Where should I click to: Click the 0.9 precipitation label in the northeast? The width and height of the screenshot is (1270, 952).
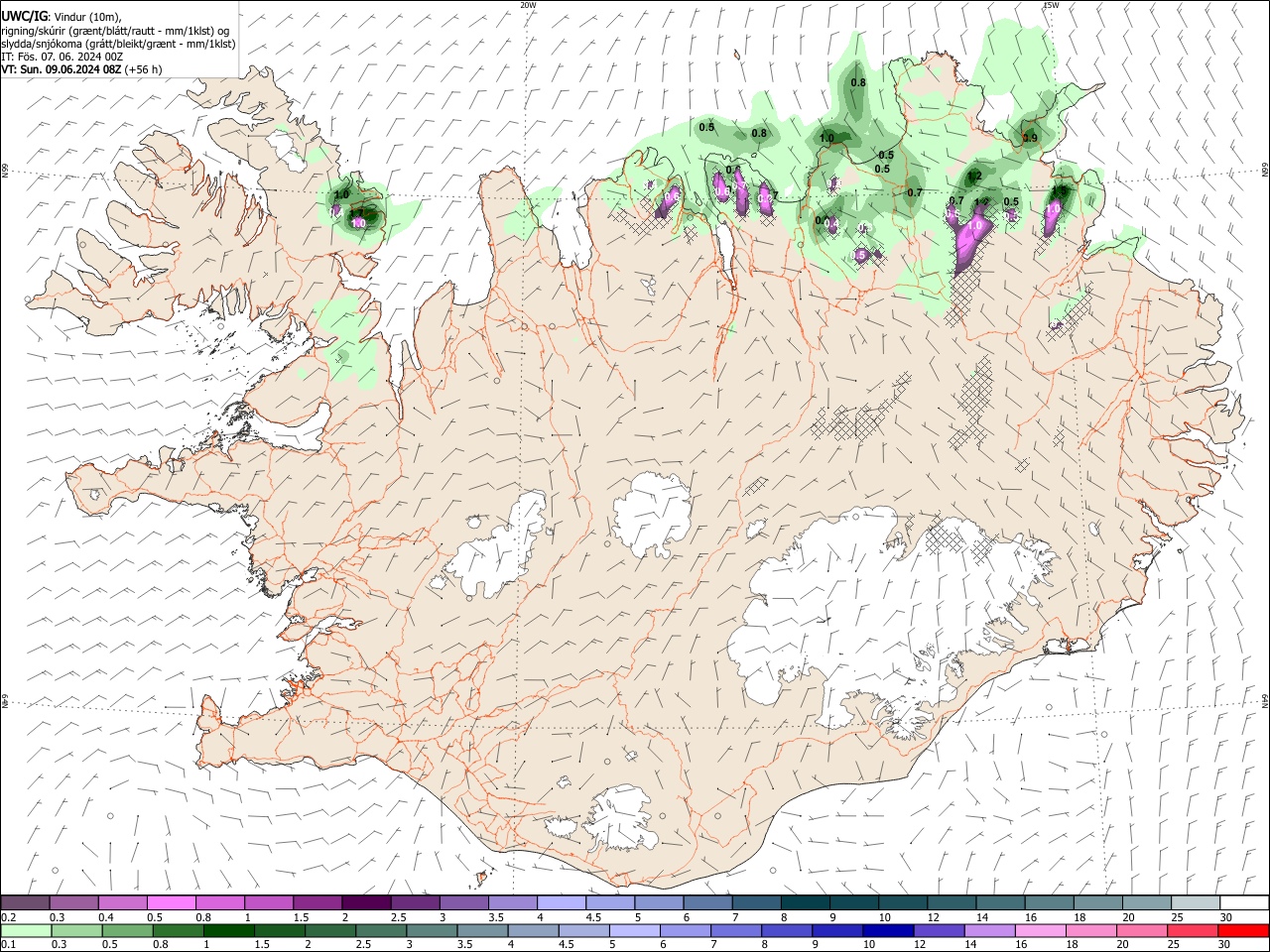pos(1030,138)
